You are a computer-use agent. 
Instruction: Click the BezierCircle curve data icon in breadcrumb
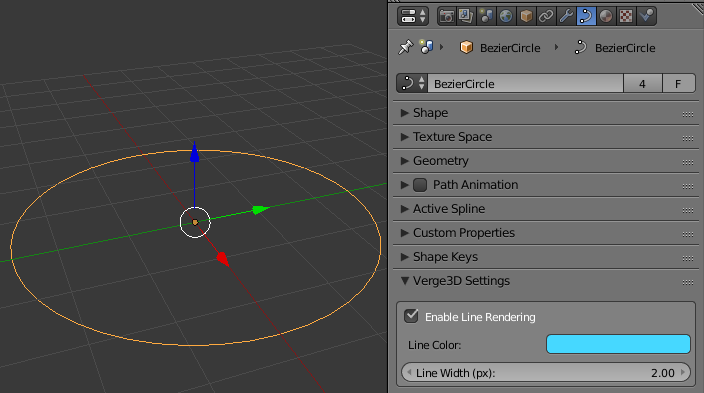pos(581,47)
